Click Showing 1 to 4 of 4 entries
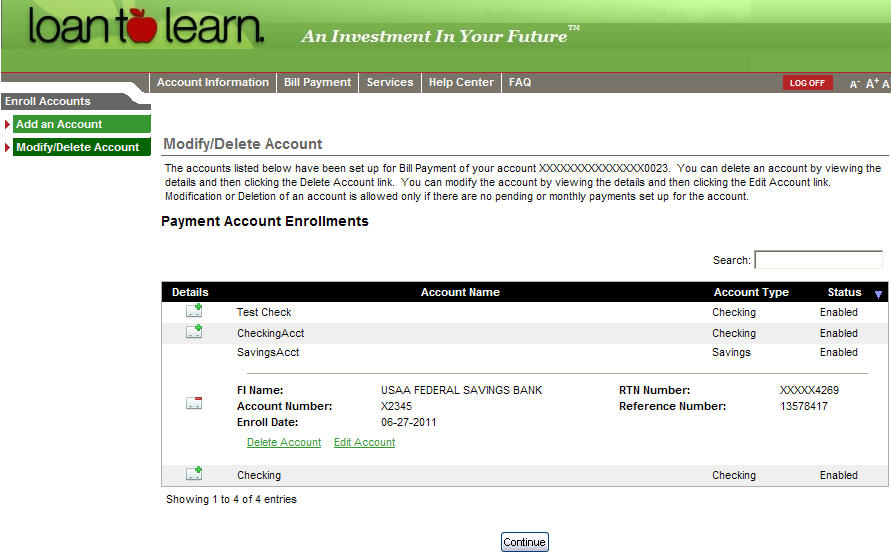Viewport: 891px width, 558px height. 231,499
